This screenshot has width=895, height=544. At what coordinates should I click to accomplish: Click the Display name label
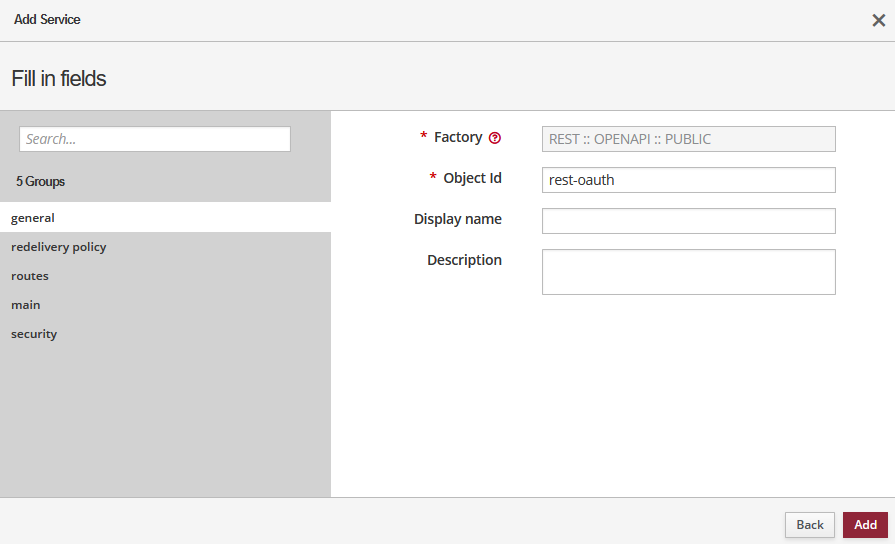(458, 219)
